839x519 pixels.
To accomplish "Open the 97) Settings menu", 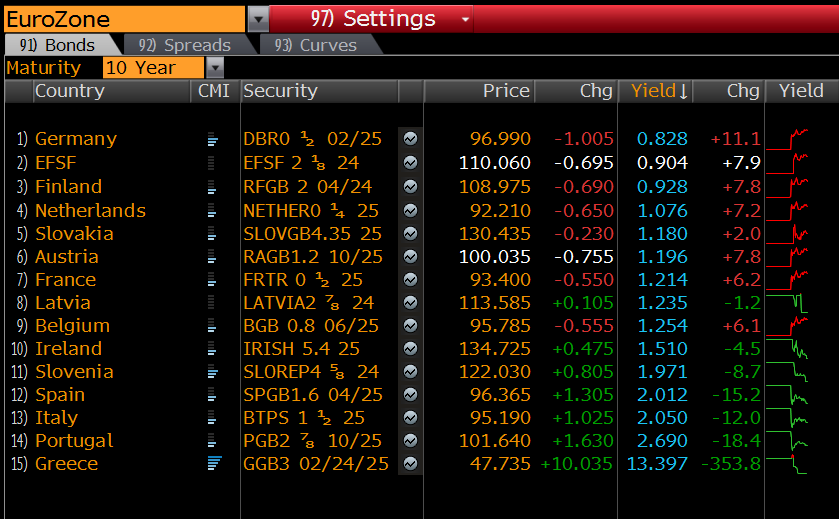I will point(371,19).
